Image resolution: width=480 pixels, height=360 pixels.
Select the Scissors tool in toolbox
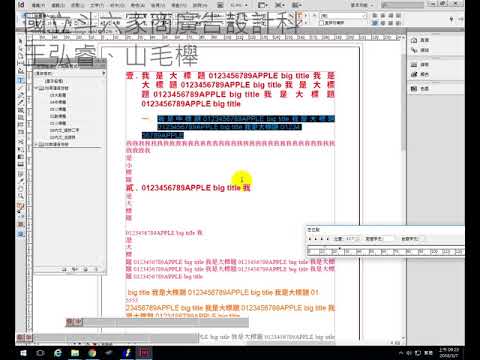coord(21,142)
